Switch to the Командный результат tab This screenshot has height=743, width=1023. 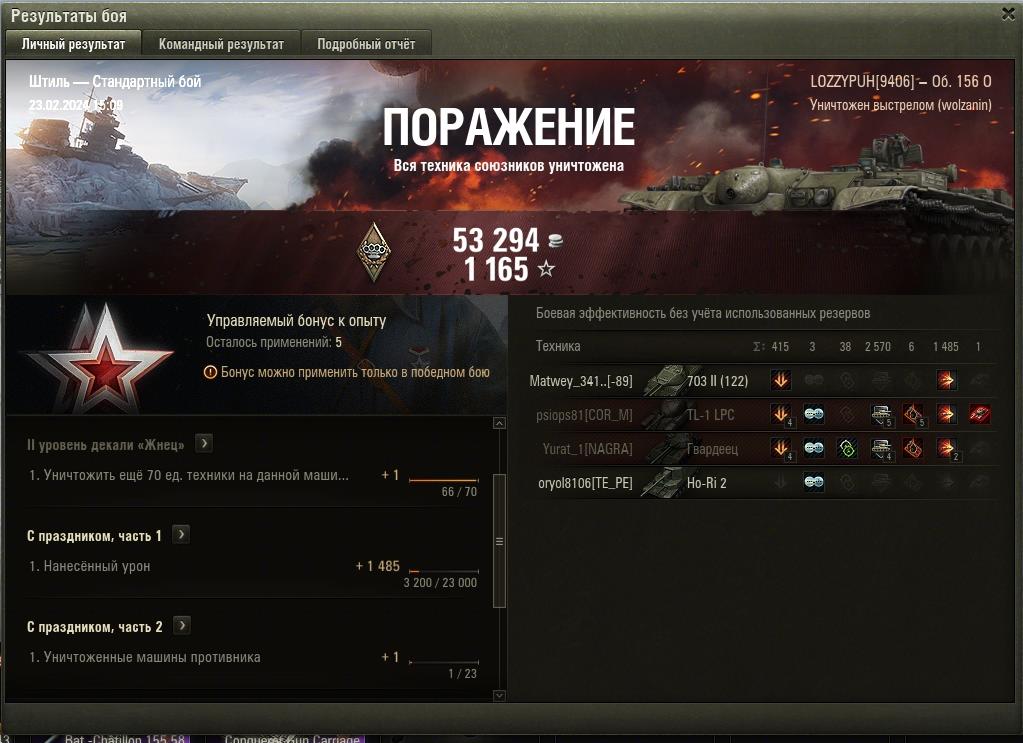221,44
